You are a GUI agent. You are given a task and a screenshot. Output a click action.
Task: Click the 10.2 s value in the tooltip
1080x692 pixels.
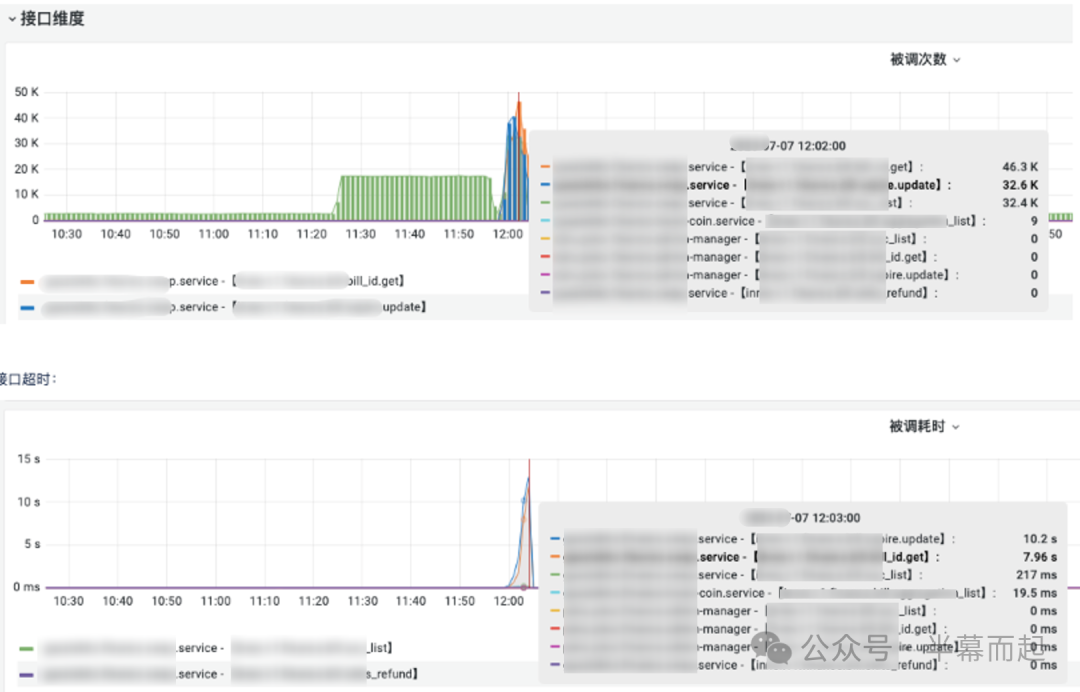pos(1039,539)
